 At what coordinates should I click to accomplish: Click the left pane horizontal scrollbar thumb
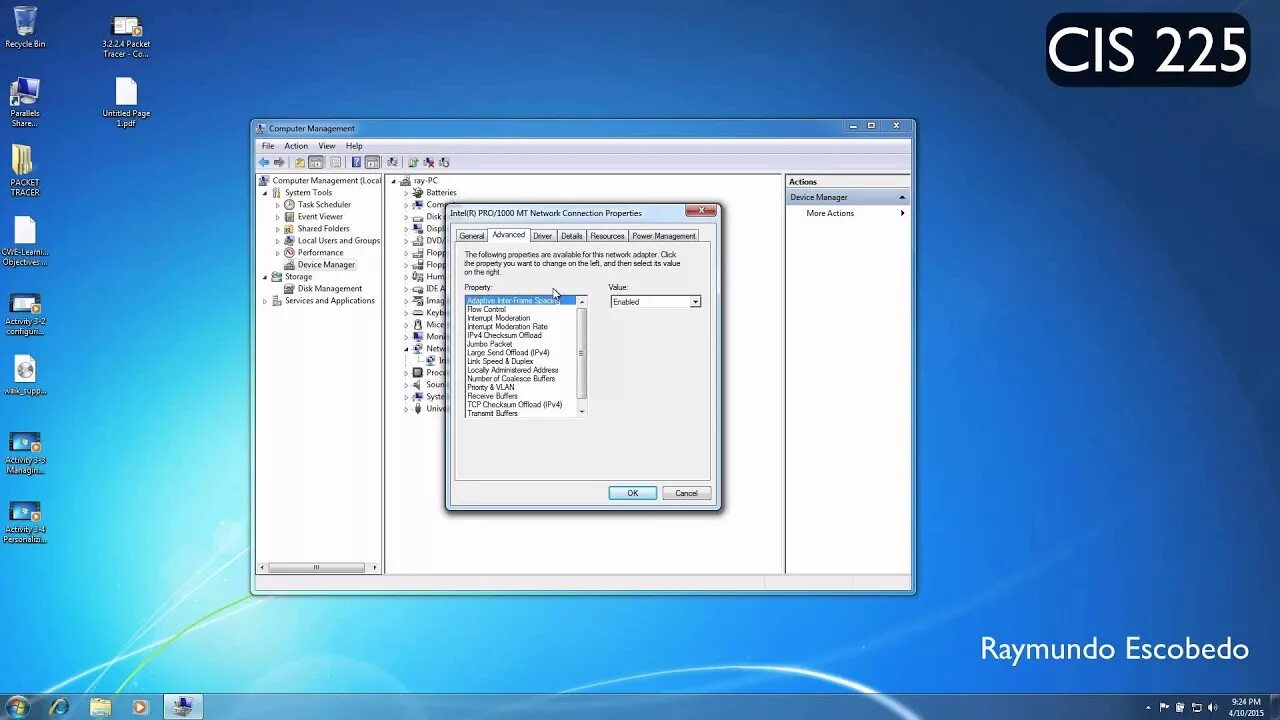click(316, 567)
